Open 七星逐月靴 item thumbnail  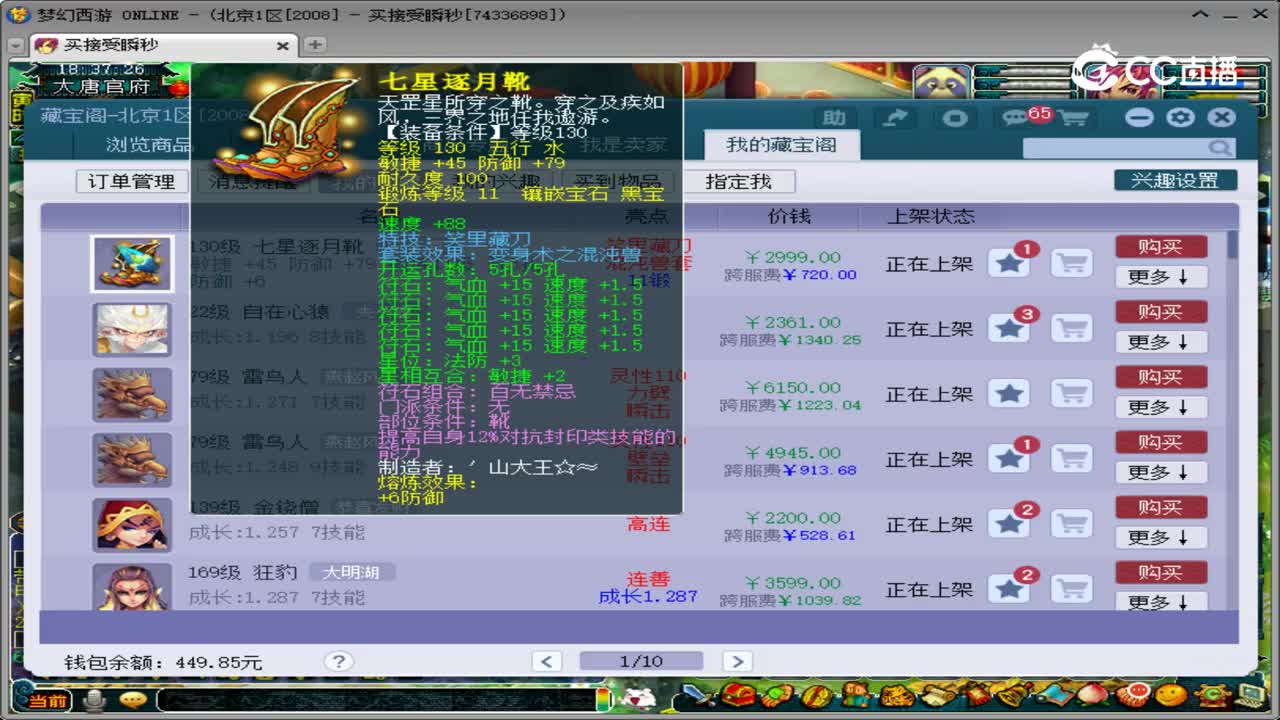tap(132, 264)
